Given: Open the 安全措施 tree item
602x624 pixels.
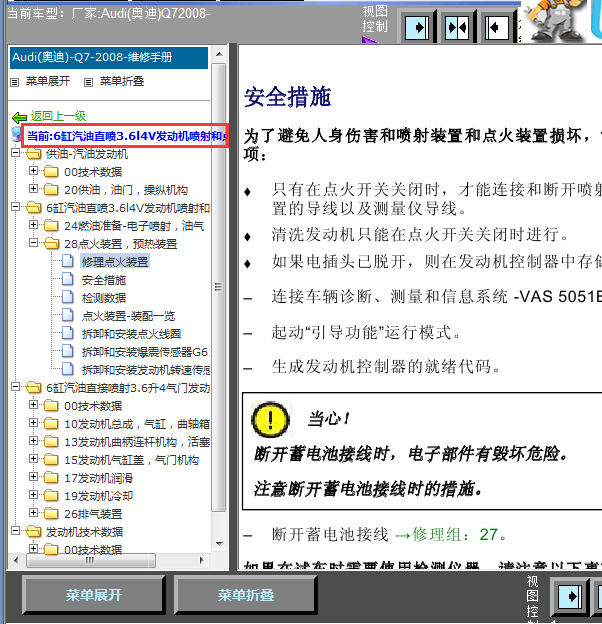Looking at the screenshot, I should coord(104,280).
